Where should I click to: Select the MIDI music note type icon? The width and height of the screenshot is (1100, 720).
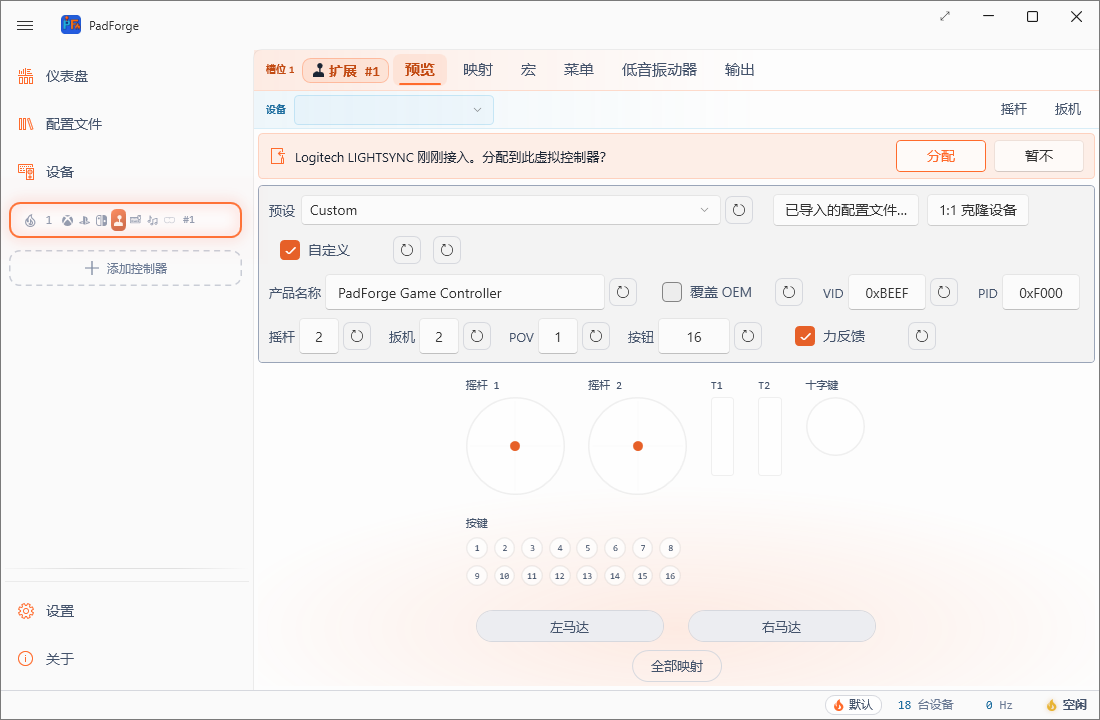click(x=153, y=220)
